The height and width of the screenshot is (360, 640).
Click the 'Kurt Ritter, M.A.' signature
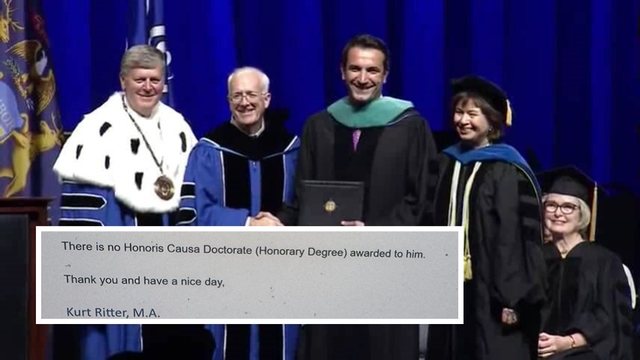click(113, 313)
